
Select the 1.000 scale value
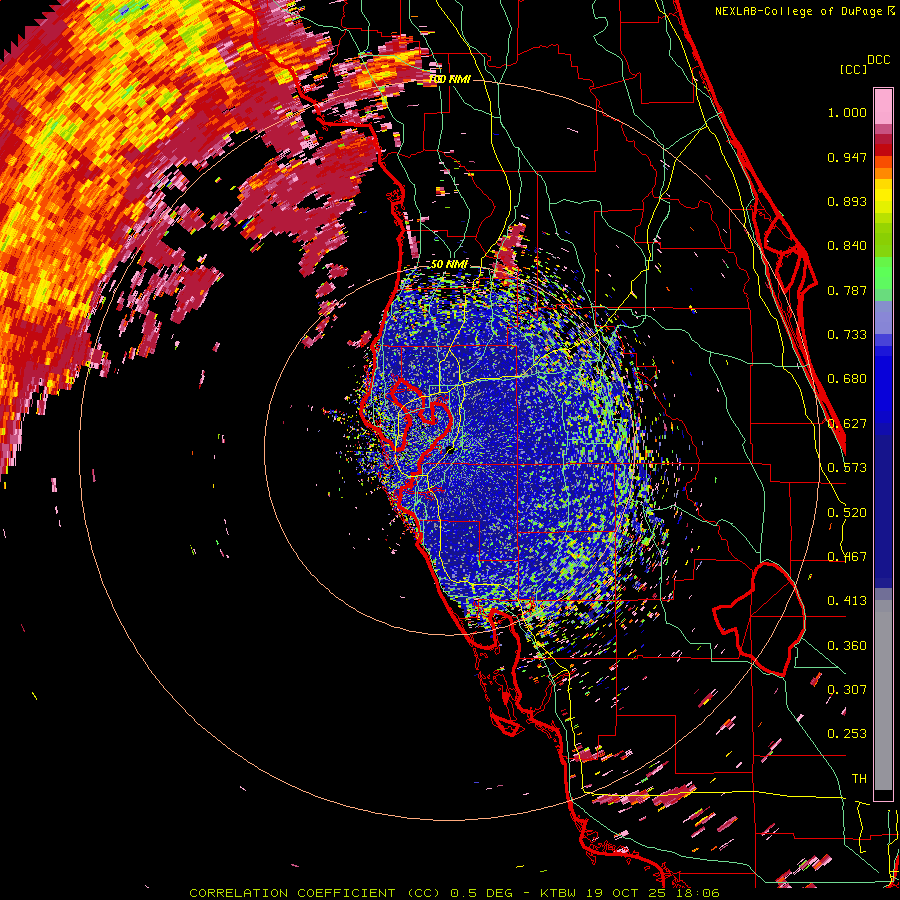847,112
